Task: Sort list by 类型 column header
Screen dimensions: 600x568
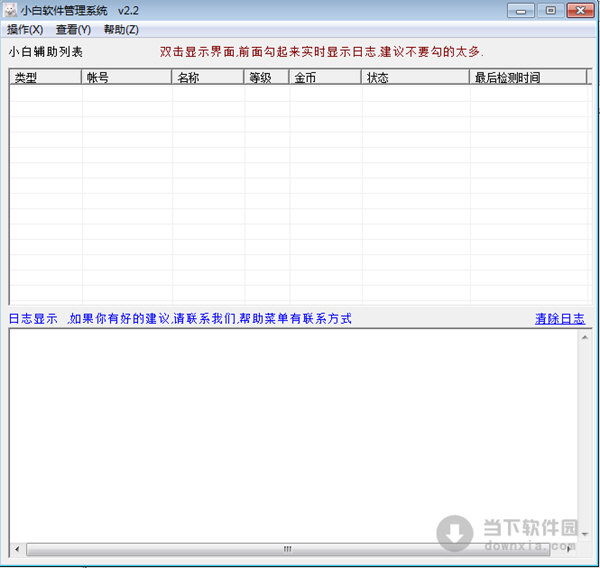Action: [x=45, y=77]
